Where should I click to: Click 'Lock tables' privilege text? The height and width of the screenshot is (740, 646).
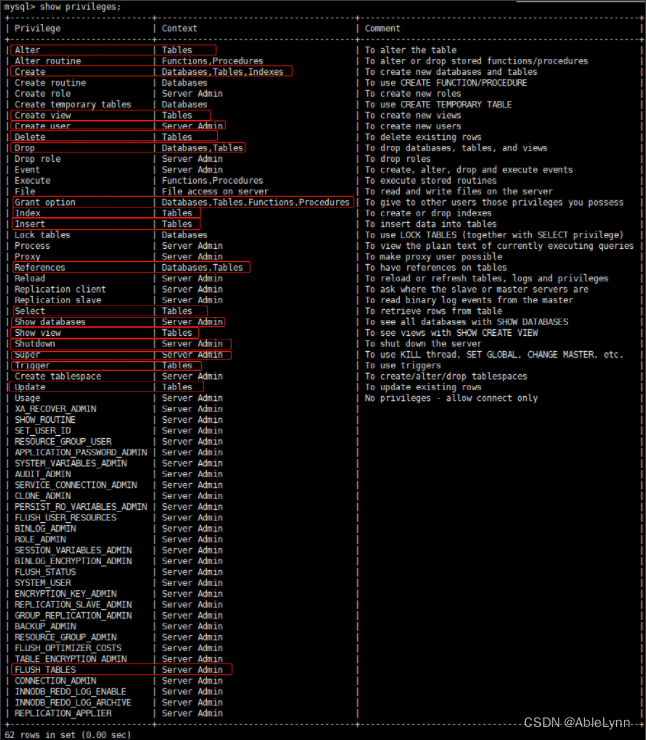(42, 235)
